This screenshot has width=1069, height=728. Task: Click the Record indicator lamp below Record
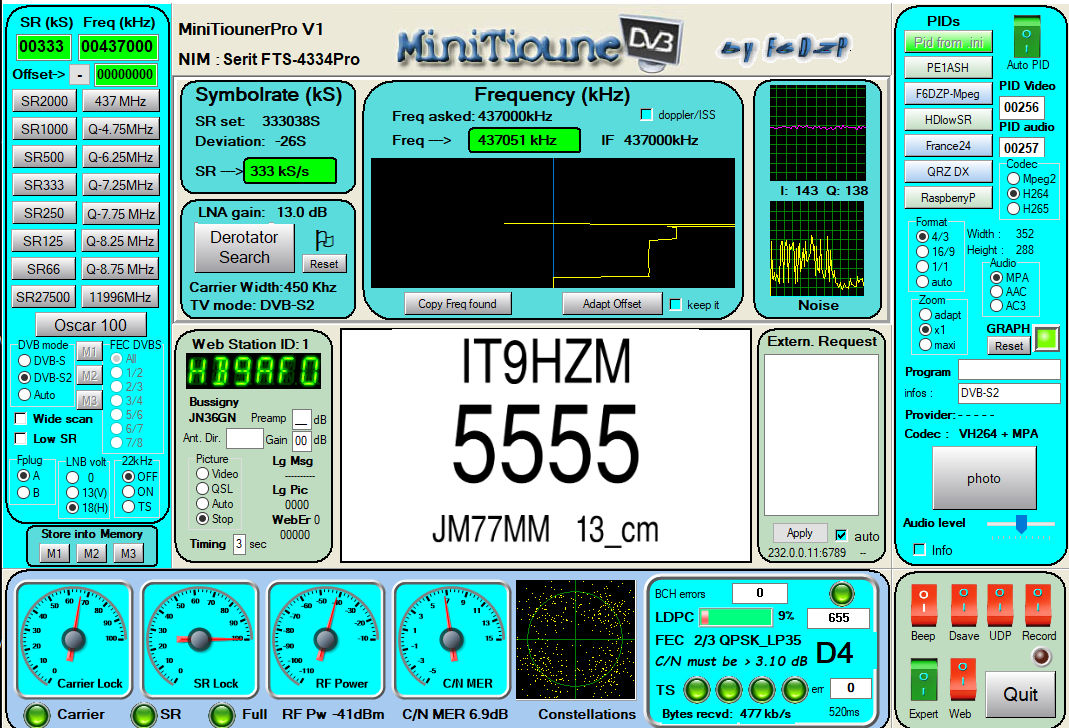click(x=1041, y=656)
